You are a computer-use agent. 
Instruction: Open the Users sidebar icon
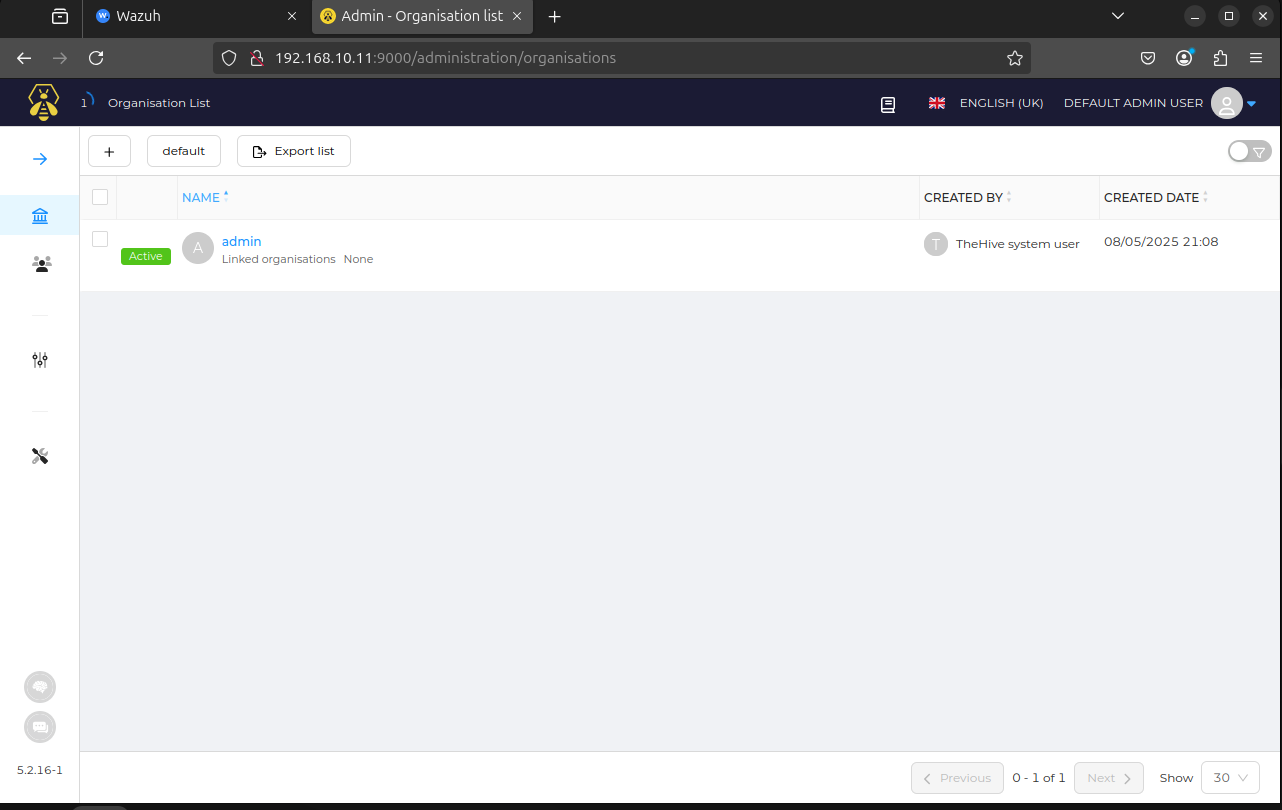[41, 264]
